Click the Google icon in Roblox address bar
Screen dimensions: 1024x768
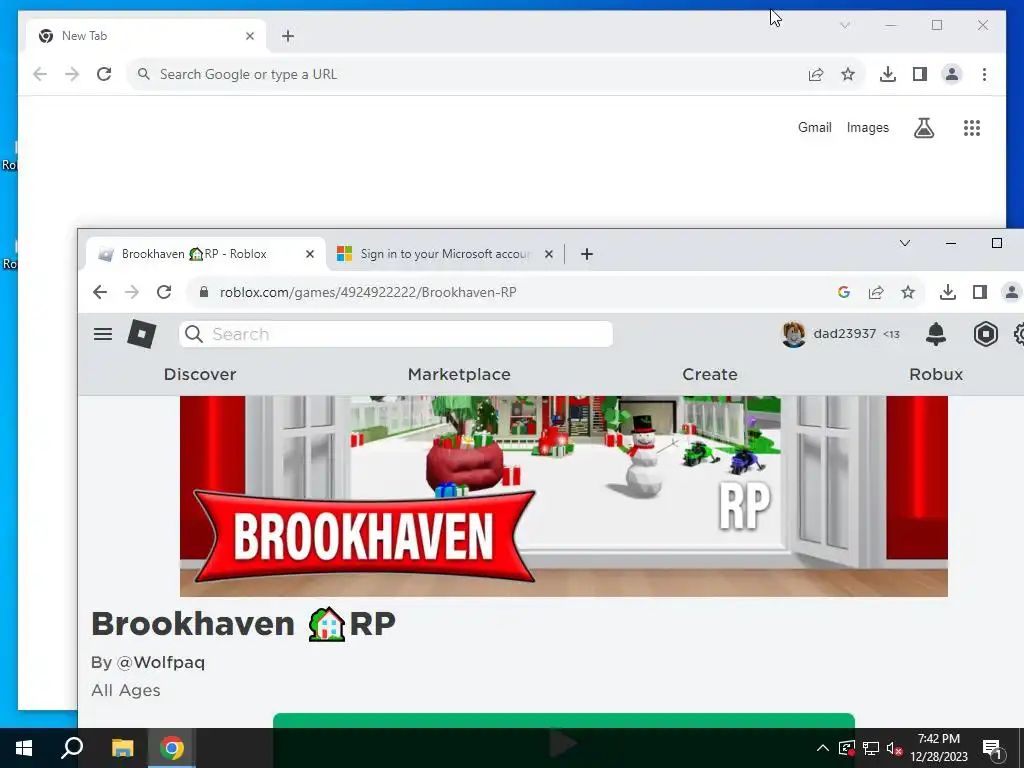[844, 292]
